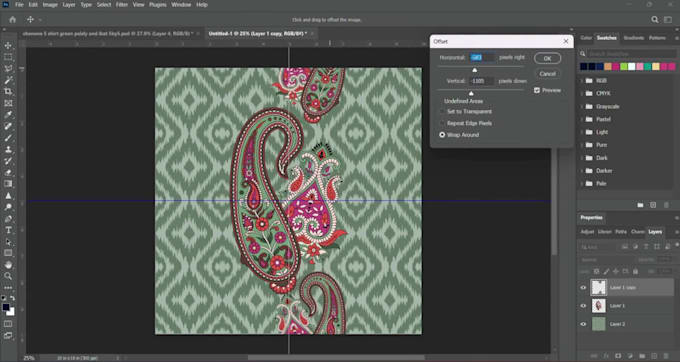Click the Horizontal offset slider handle

click(474, 70)
